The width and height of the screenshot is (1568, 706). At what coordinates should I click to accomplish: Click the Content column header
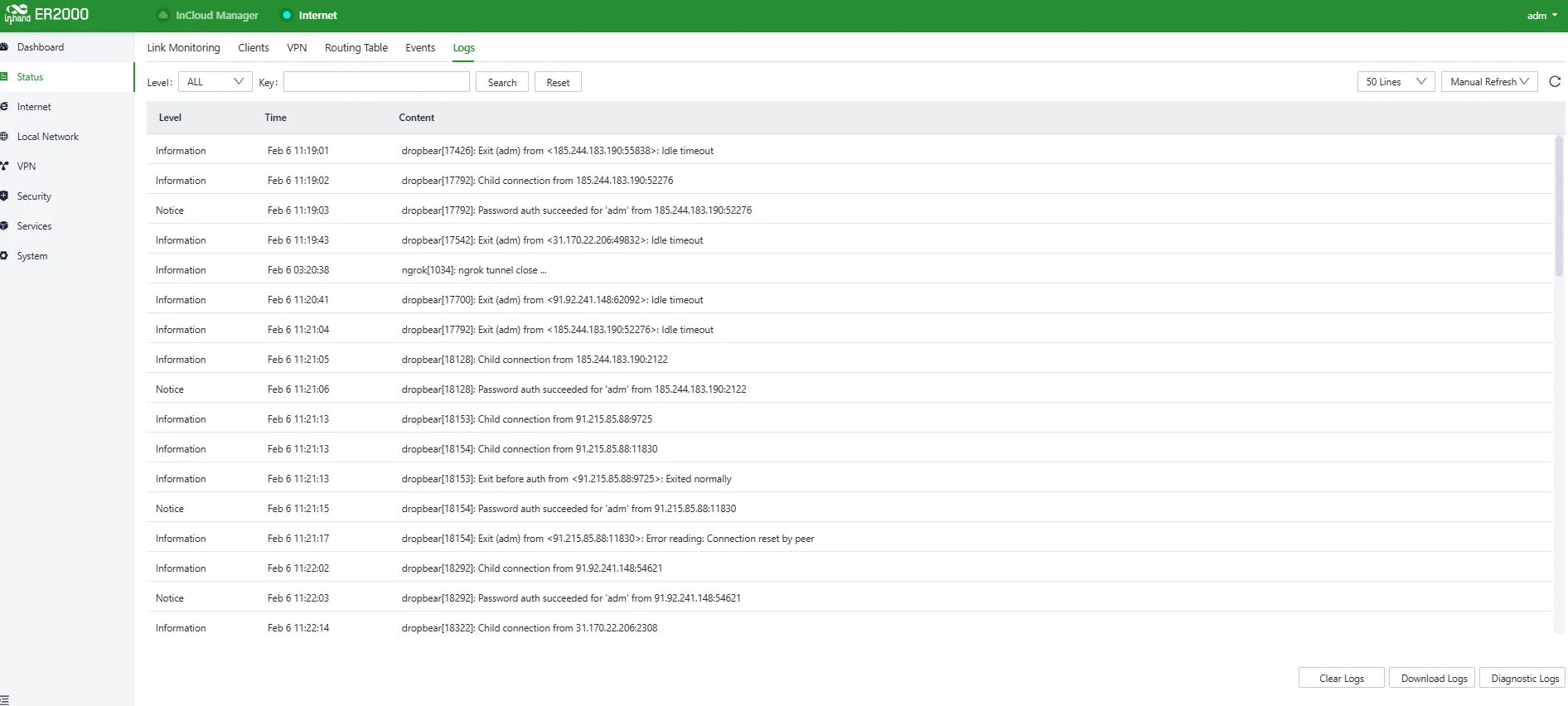point(417,118)
